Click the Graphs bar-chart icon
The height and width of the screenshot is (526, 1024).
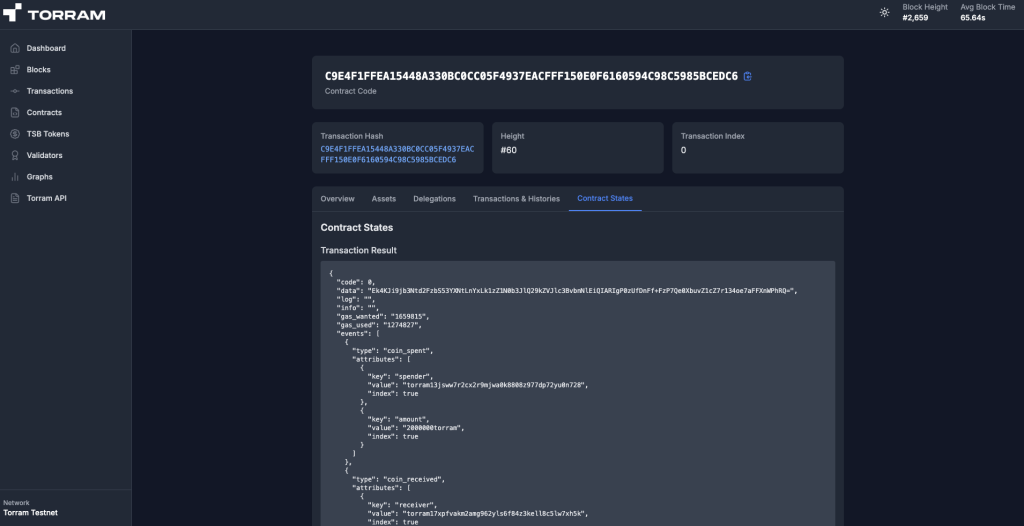point(15,177)
